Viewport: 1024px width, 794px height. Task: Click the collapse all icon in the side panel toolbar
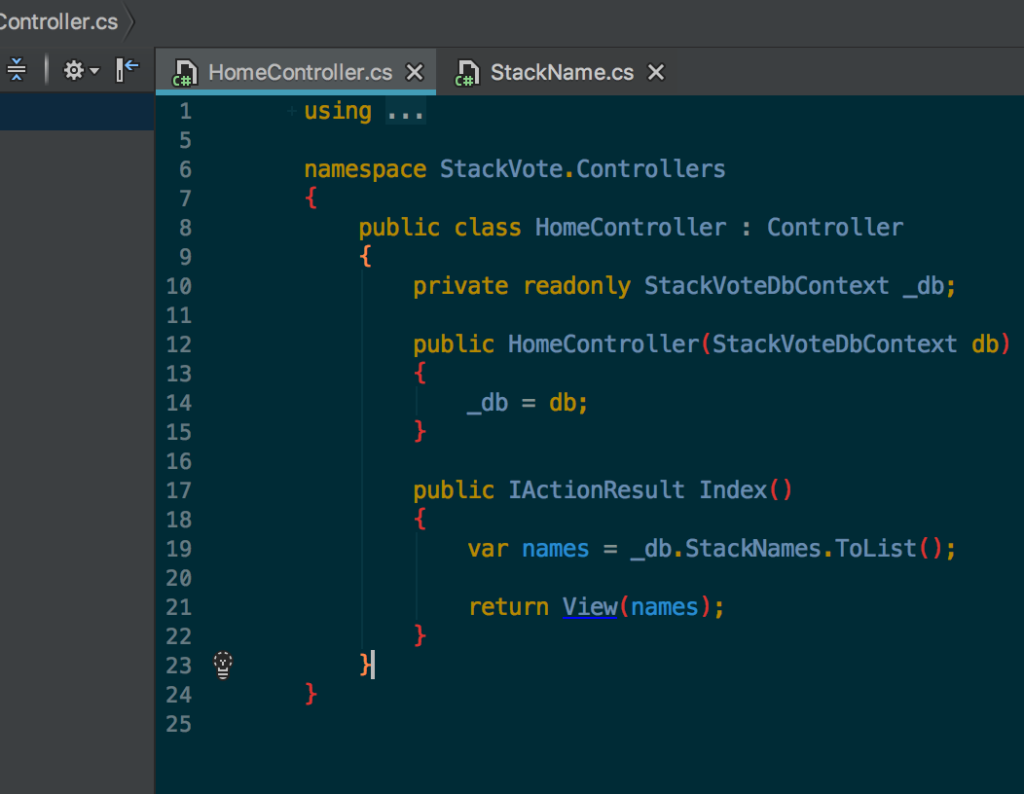pos(17,70)
